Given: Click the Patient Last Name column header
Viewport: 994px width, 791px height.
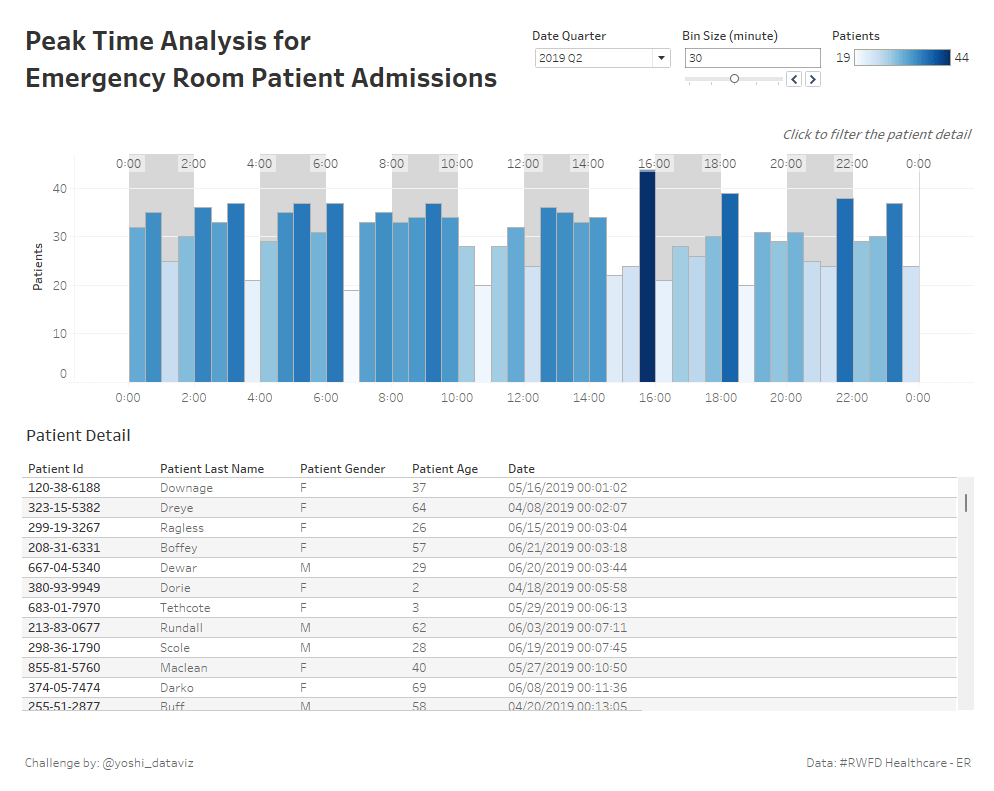Looking at the screenshot, I should pos(212,468).
